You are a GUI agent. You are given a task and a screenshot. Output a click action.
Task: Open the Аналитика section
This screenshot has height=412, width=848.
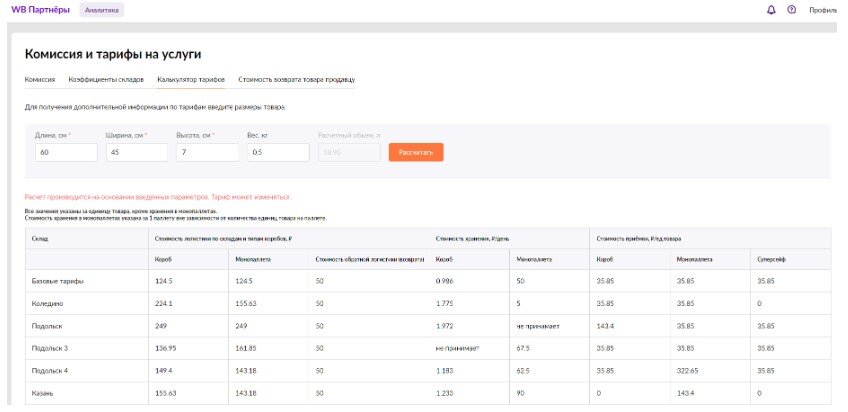click(x=102, y=10)
